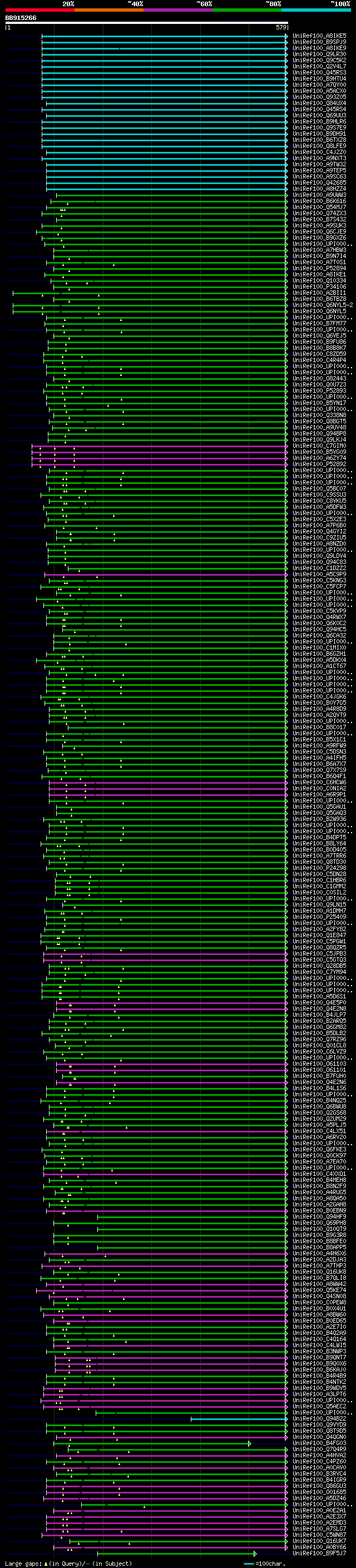
Task: Click hit label UniRef100_A9TEP5
Action: tap(319, 170)
